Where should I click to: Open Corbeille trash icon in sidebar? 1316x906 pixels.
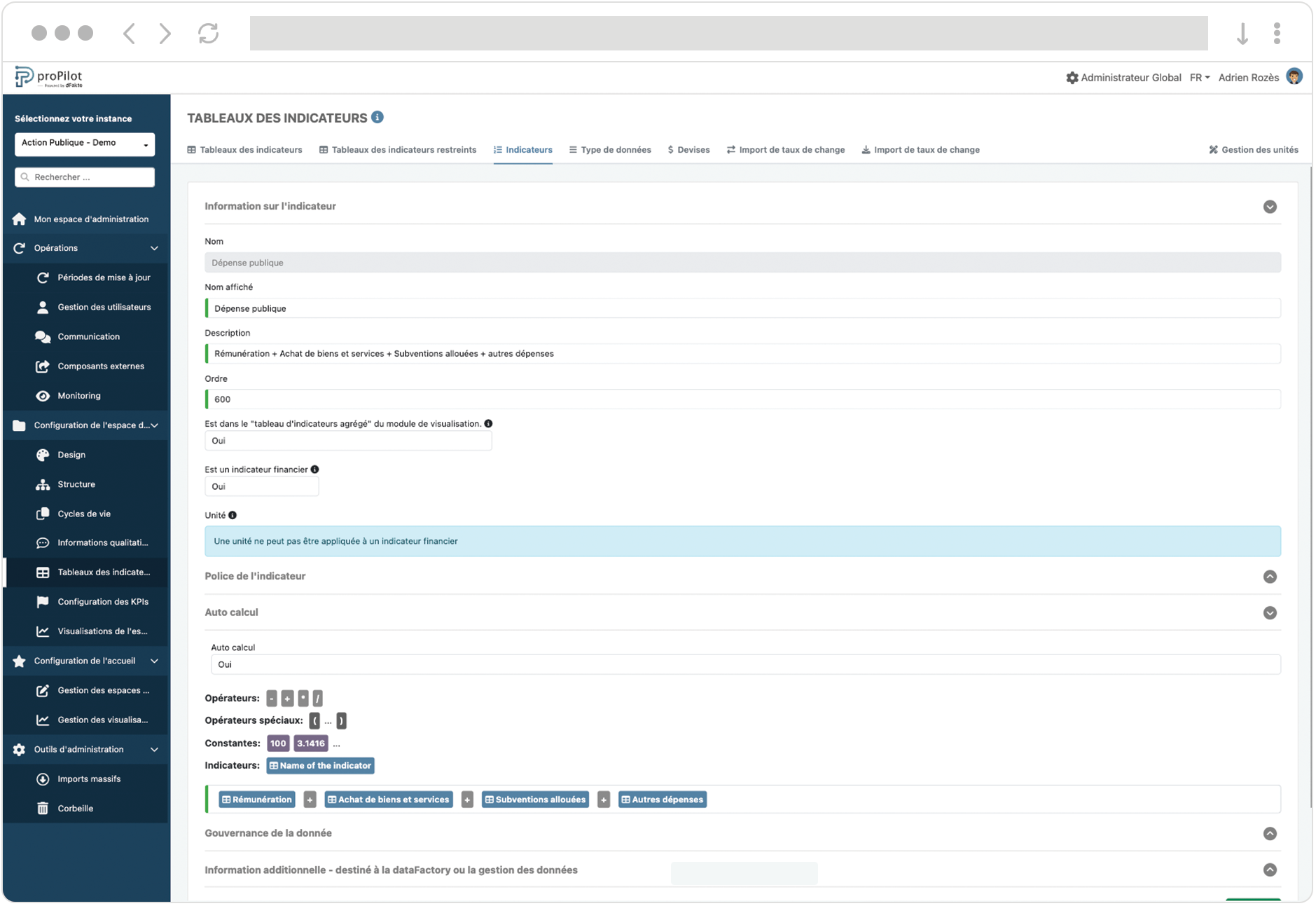43,809
